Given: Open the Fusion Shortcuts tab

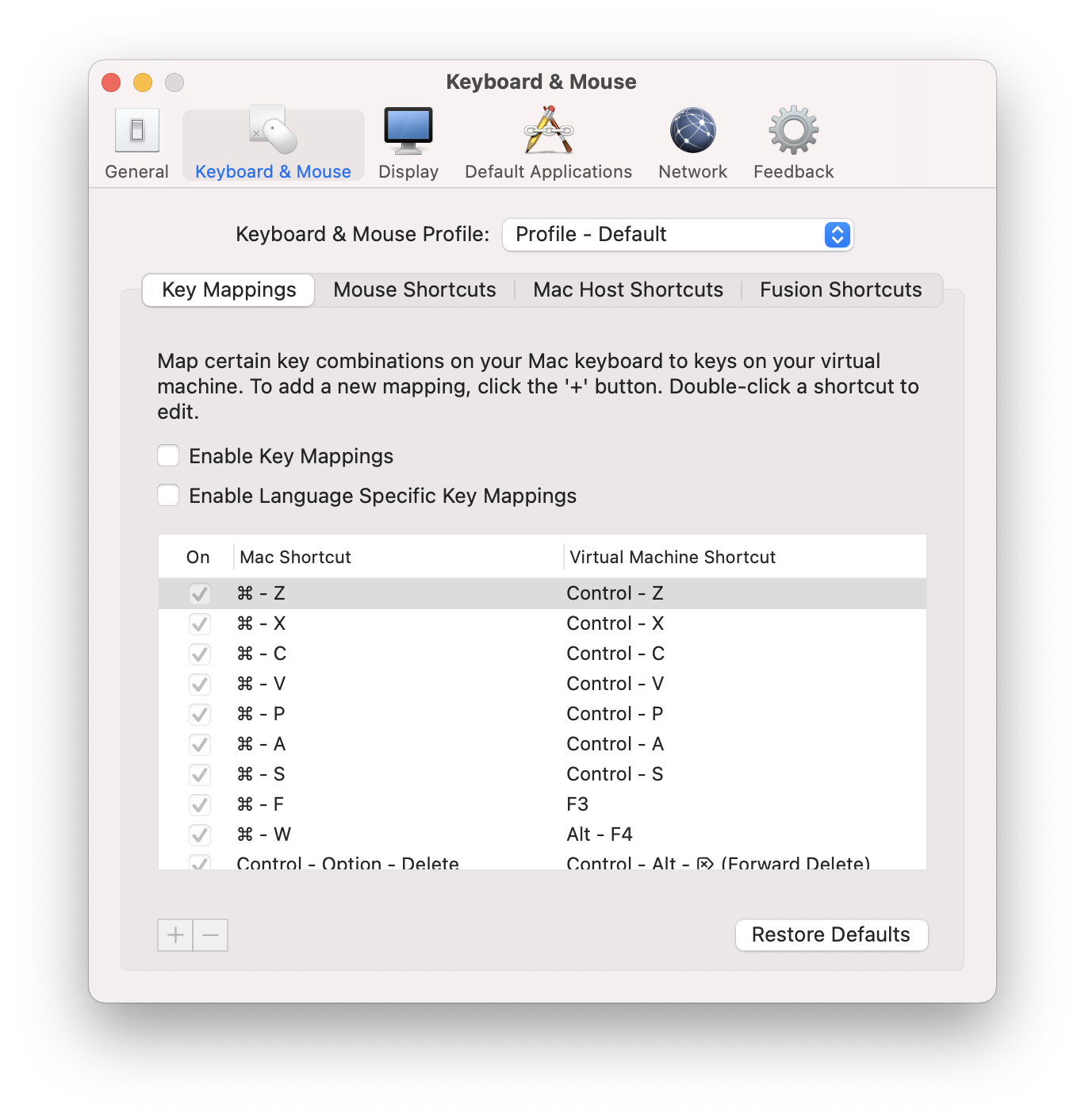Looking at the screenshot, I should 841,290.
